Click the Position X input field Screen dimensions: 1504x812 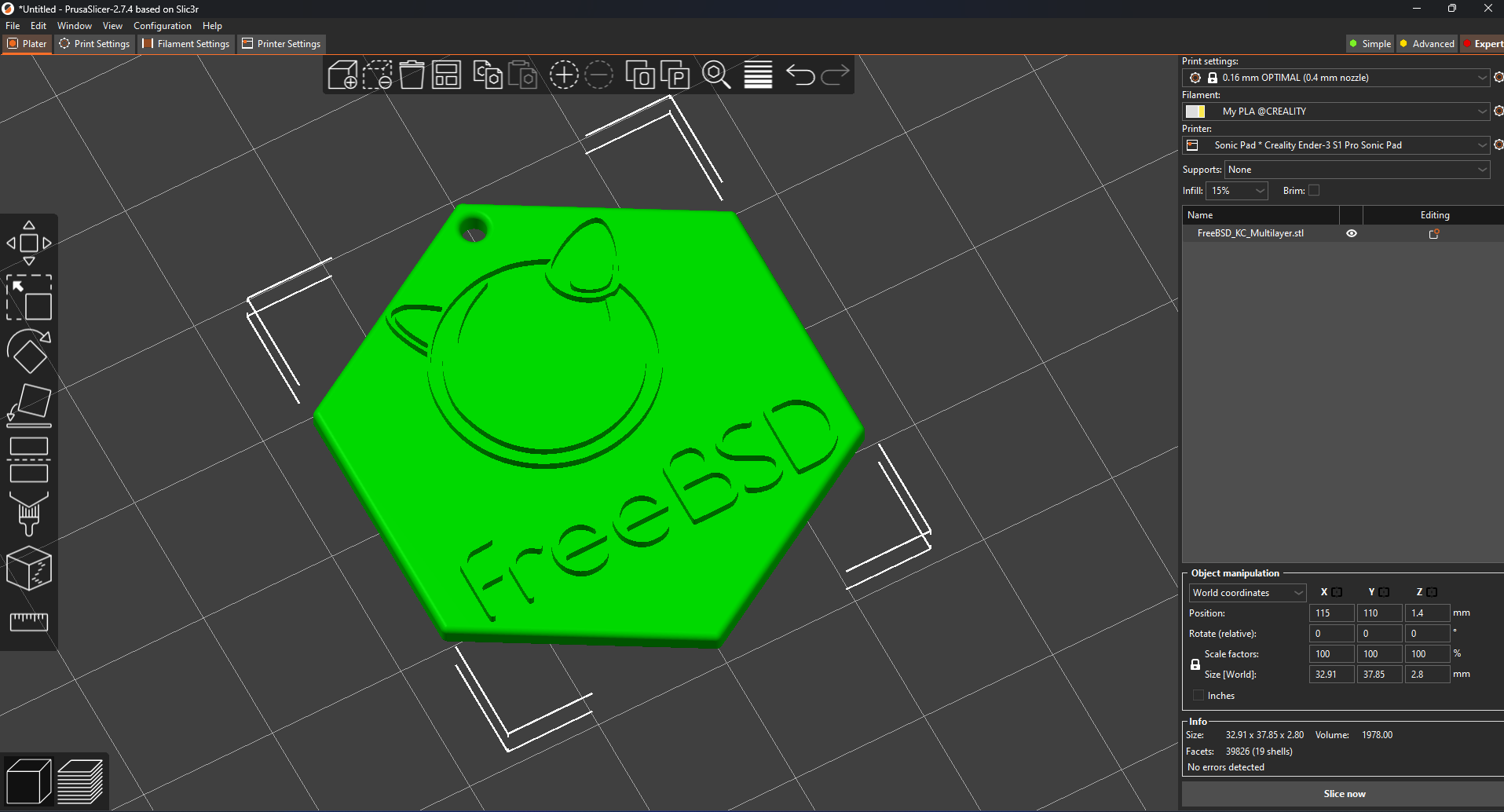coord(1331,613)
